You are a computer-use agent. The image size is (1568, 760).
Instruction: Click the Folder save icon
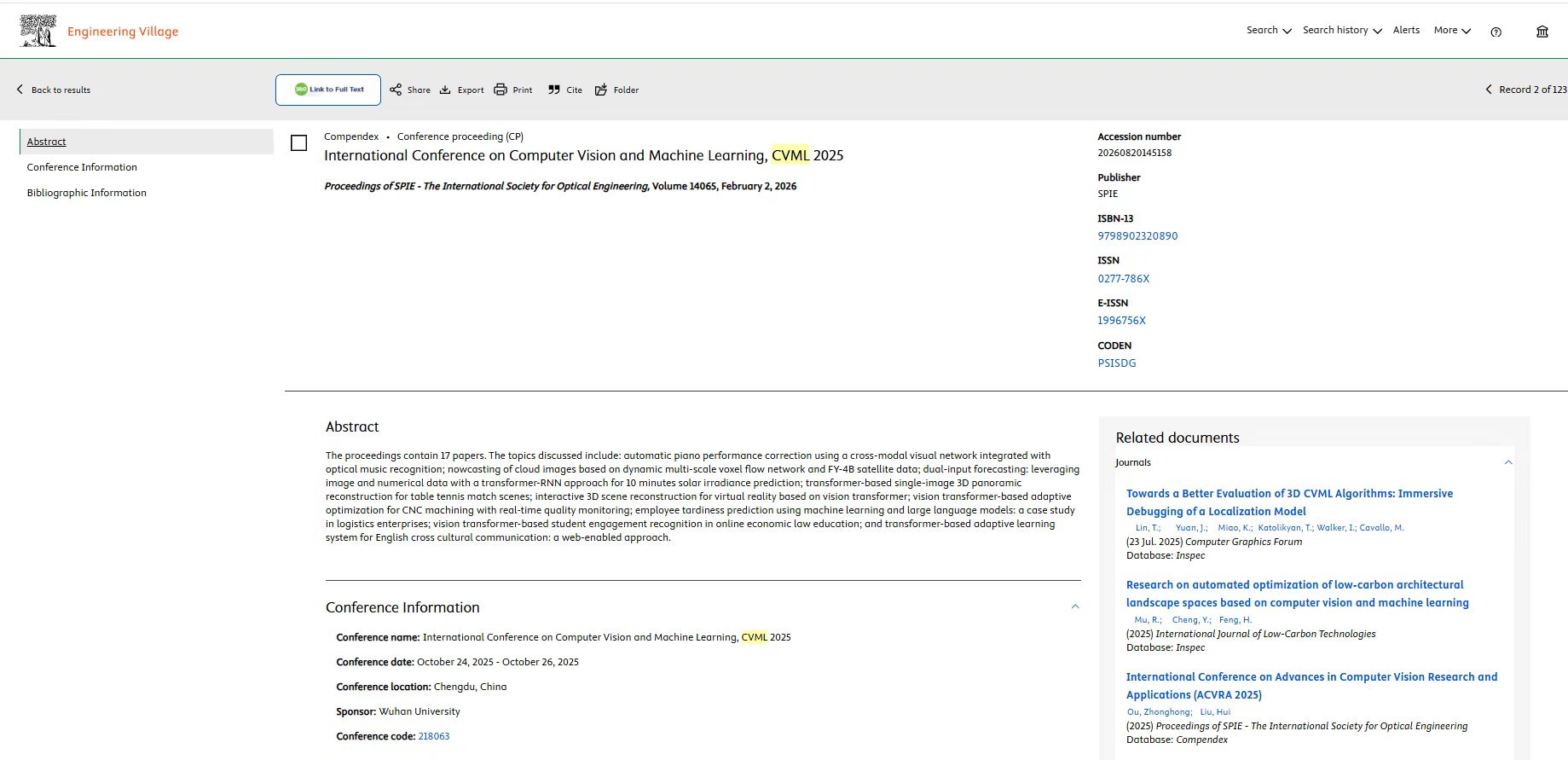(601, 90)
